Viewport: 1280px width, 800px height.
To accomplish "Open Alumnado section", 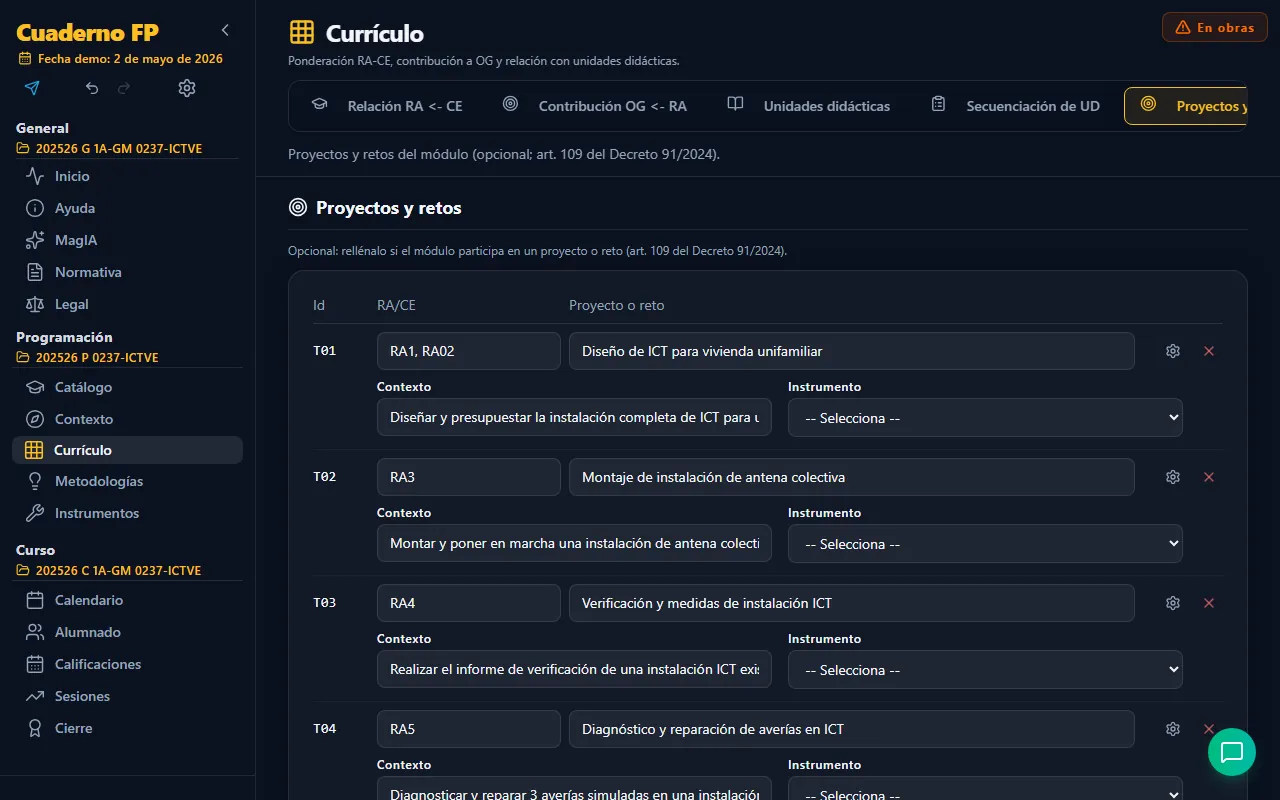I will pos(127,632).
